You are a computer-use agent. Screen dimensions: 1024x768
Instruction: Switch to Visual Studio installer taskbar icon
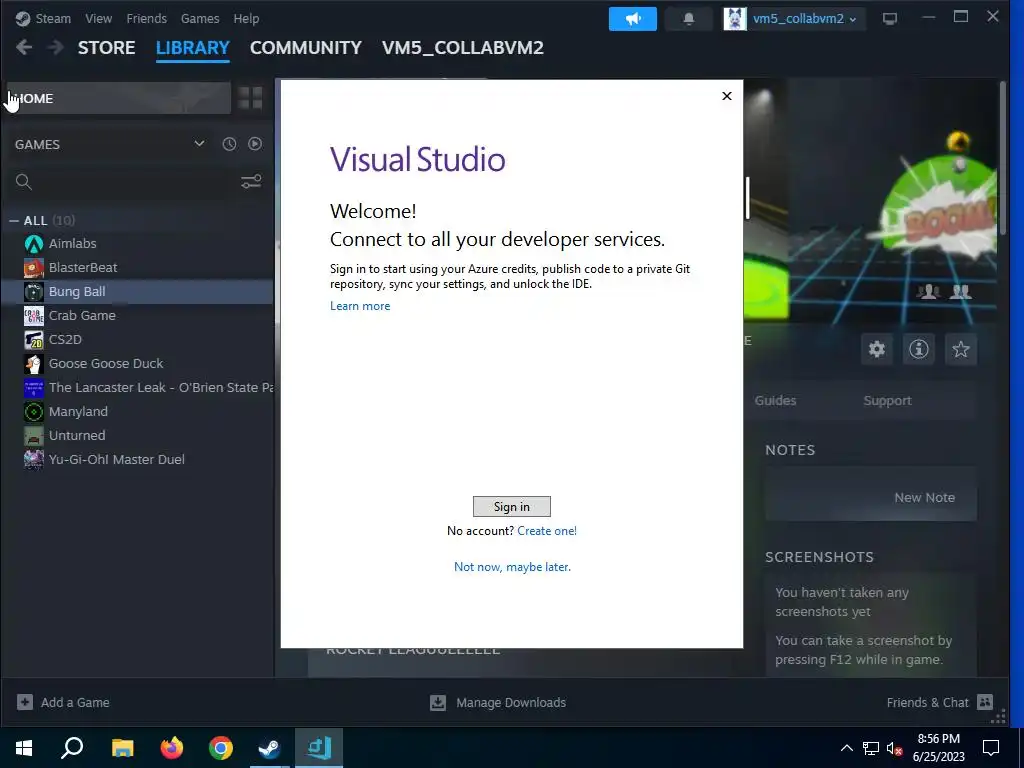click(319, 747)
